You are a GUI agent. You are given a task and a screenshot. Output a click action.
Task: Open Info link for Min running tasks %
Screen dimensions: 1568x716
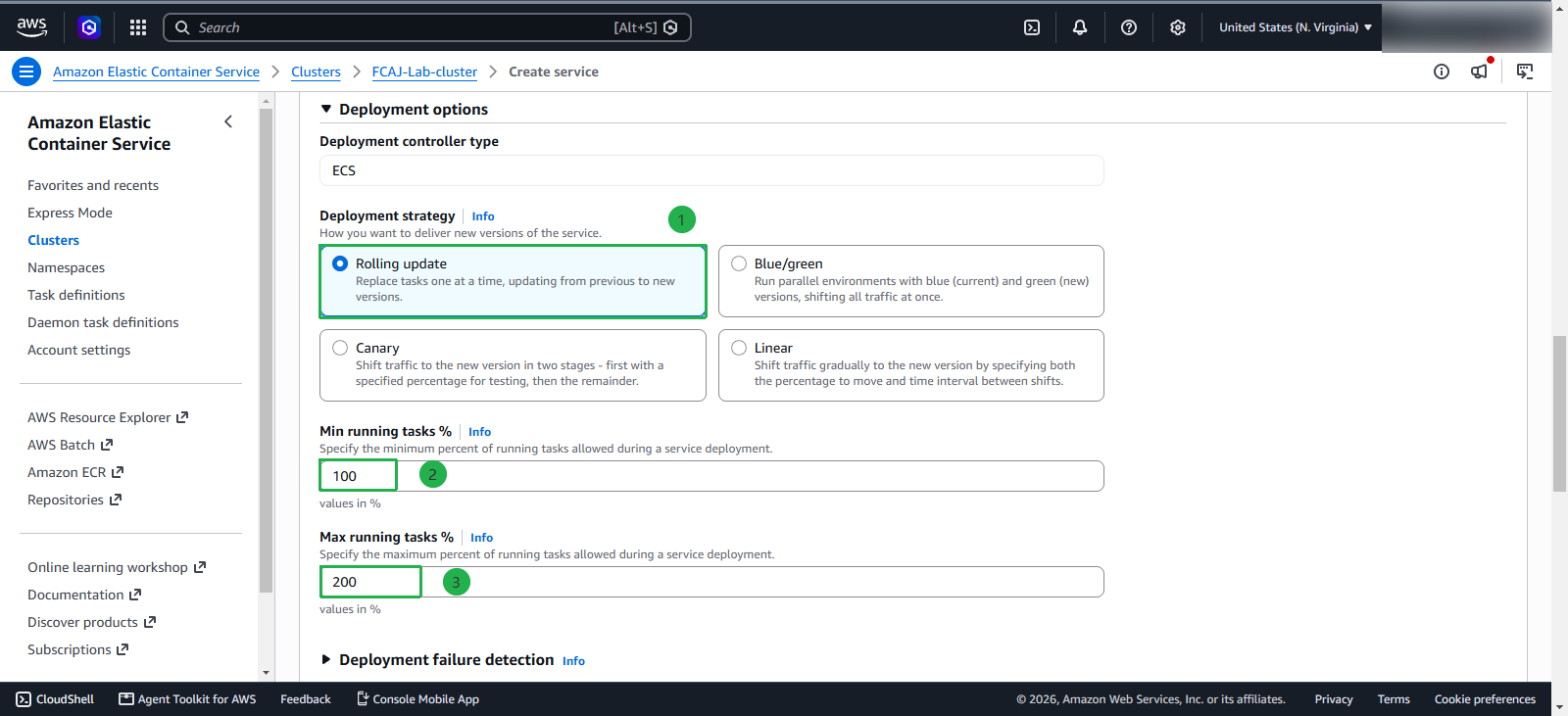click(x=479, y=432)
